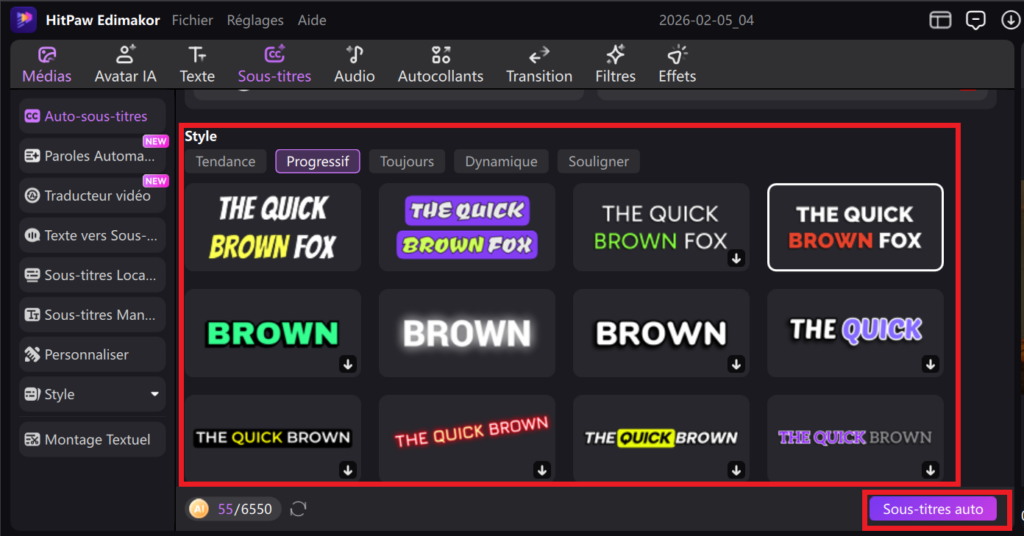The image size is (1024, 536).
Task: Open the Transition panel
Action: [539, 64]
